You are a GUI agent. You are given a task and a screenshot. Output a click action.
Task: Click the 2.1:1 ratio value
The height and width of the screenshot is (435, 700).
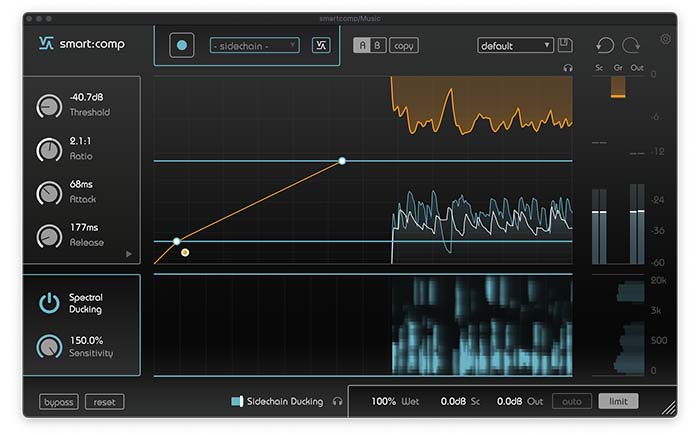[x=80, y=141]
